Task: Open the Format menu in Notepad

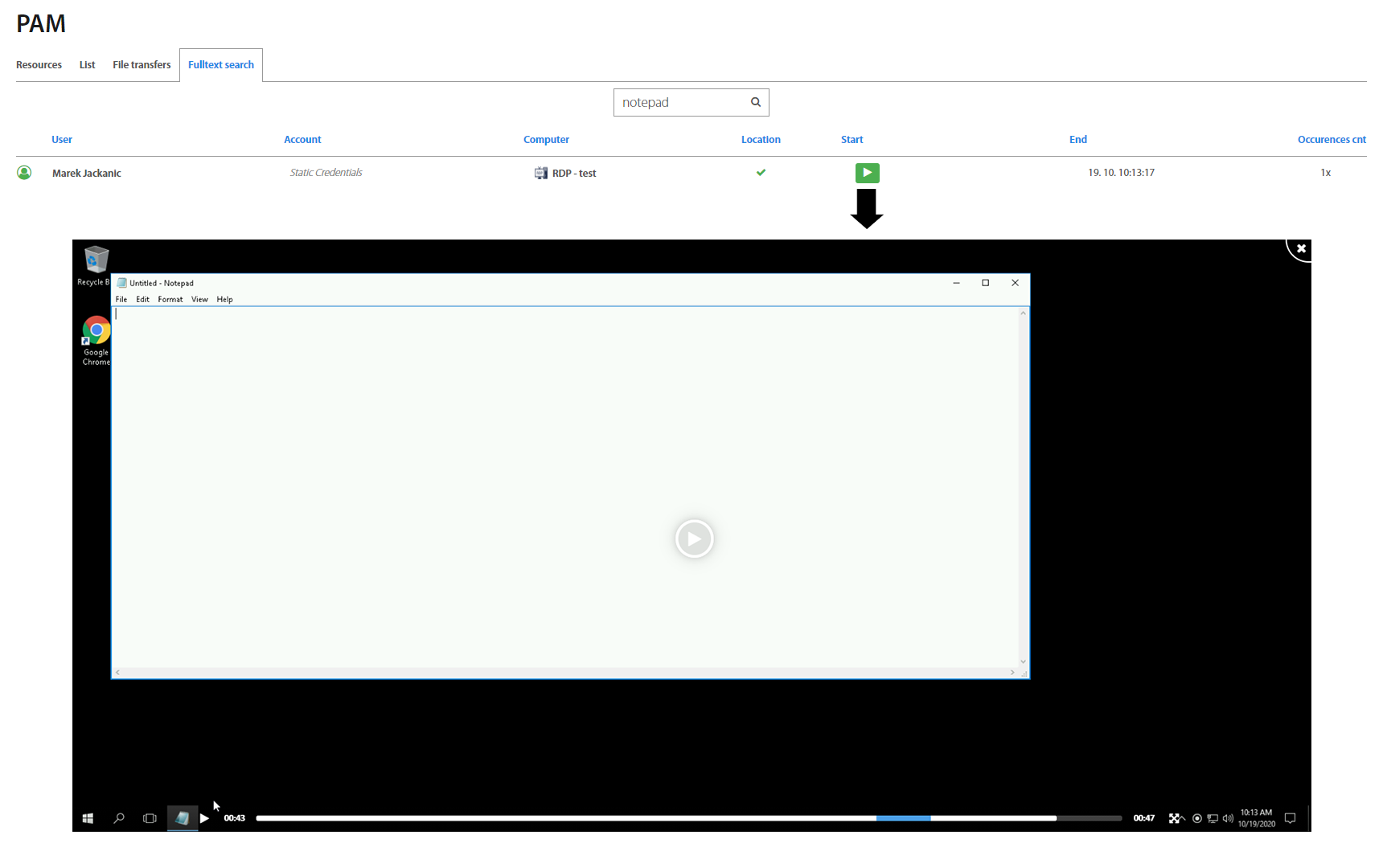Action: pyautogui.click(x=170, y=300)
